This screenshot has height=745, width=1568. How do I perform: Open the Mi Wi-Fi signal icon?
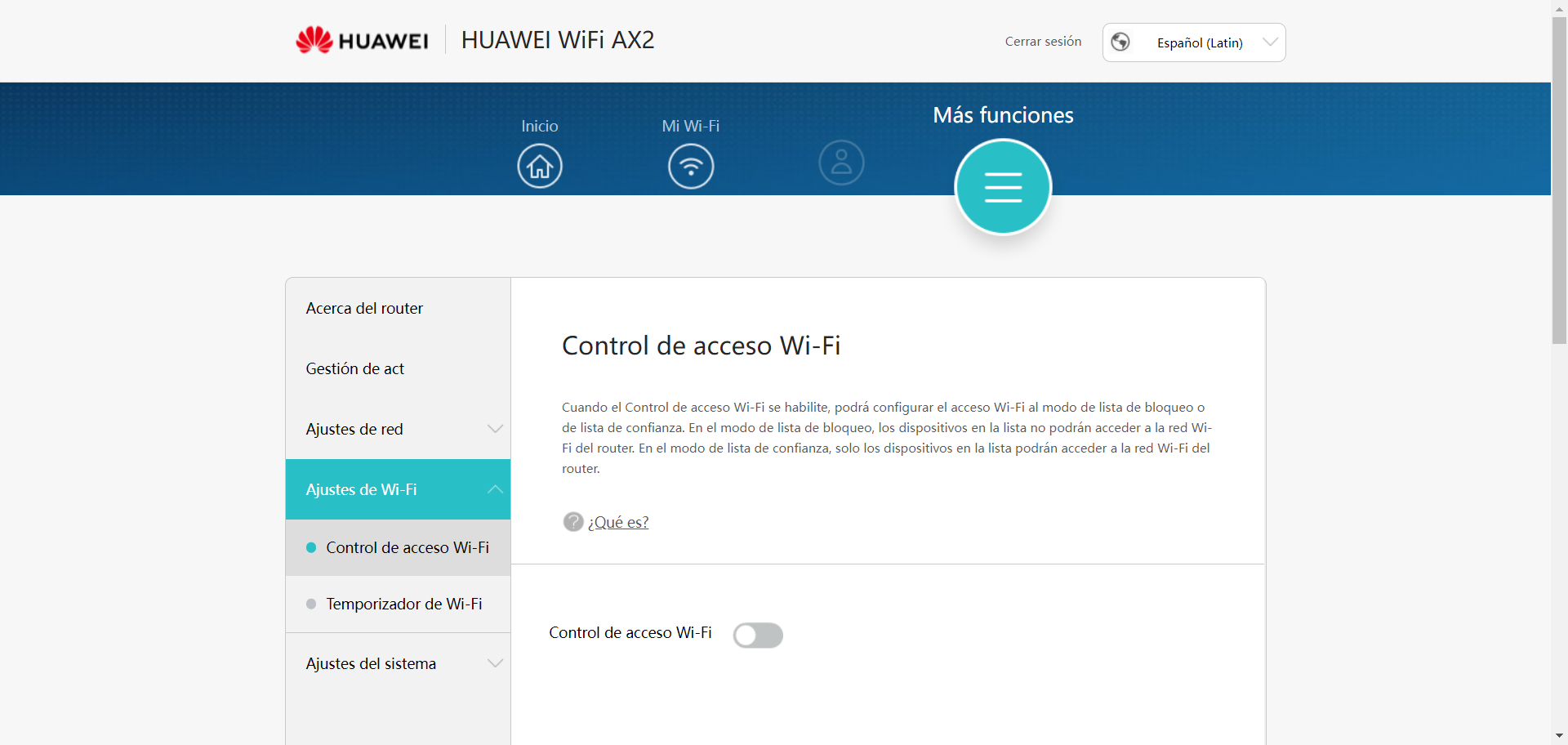691,166
